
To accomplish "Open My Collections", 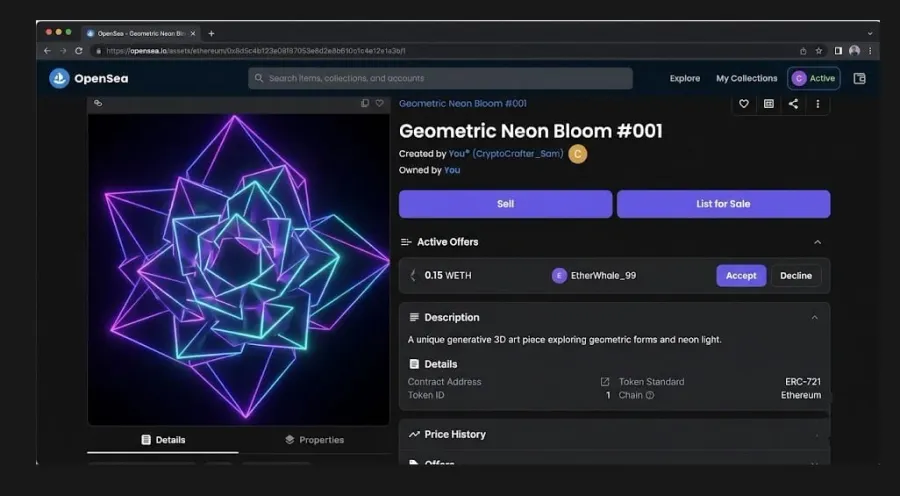I will point(746,79).
